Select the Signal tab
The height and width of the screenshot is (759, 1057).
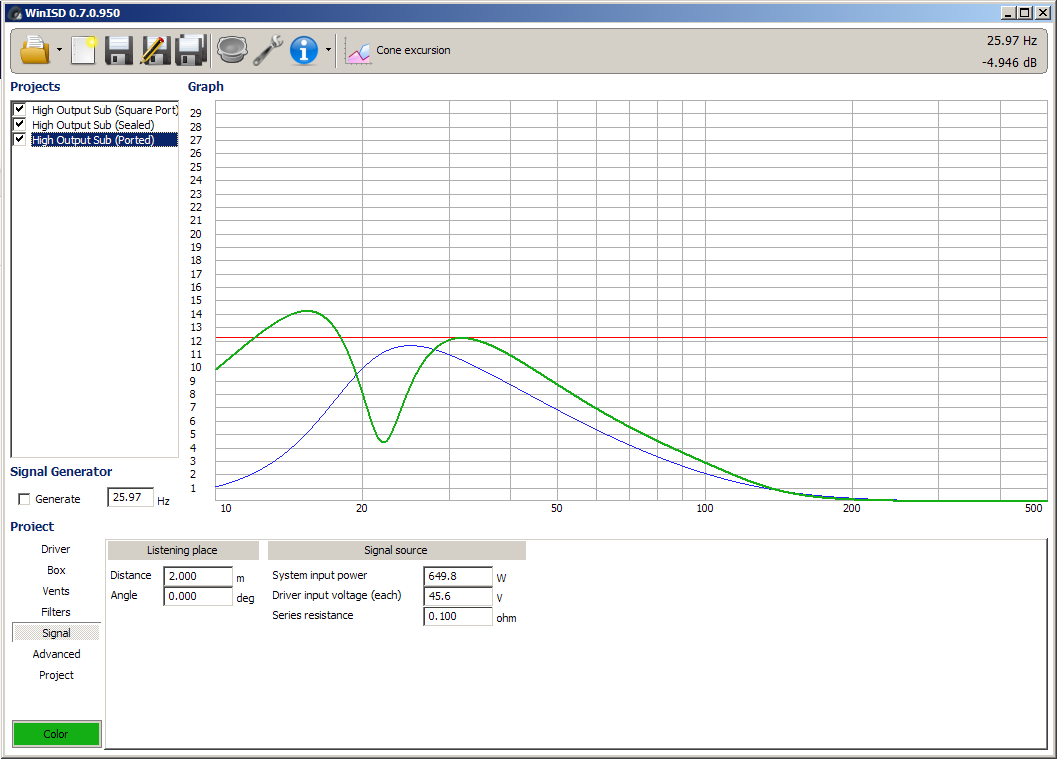[x=56, y=633]
